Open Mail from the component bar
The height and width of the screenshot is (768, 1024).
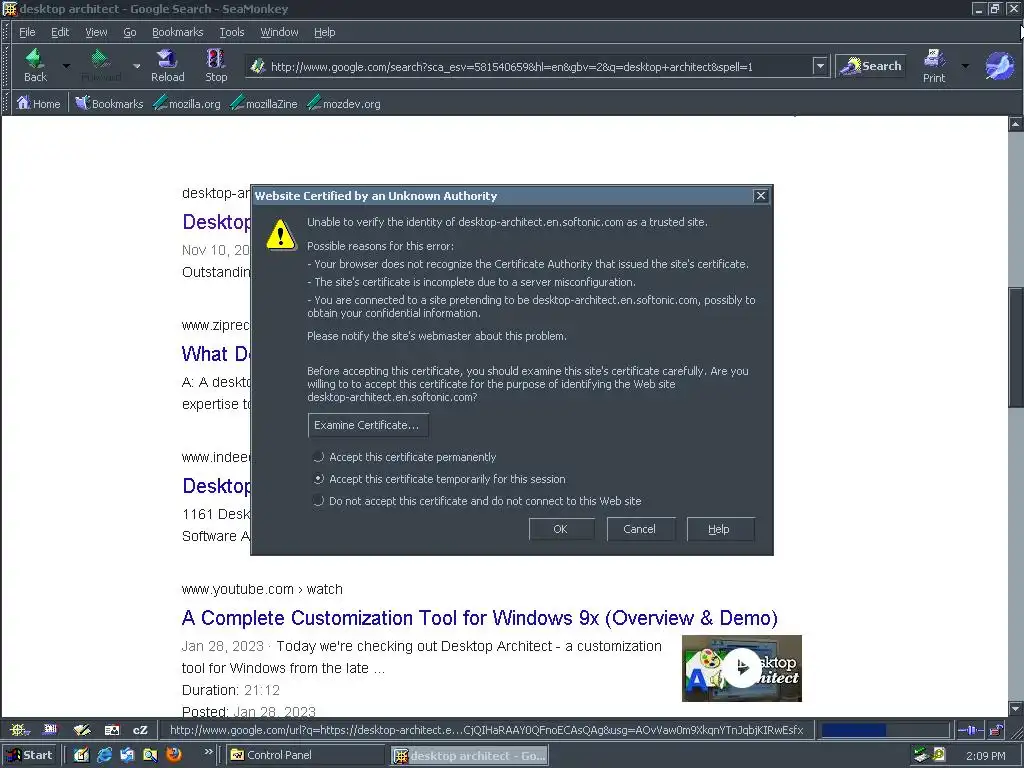(50, 729)
